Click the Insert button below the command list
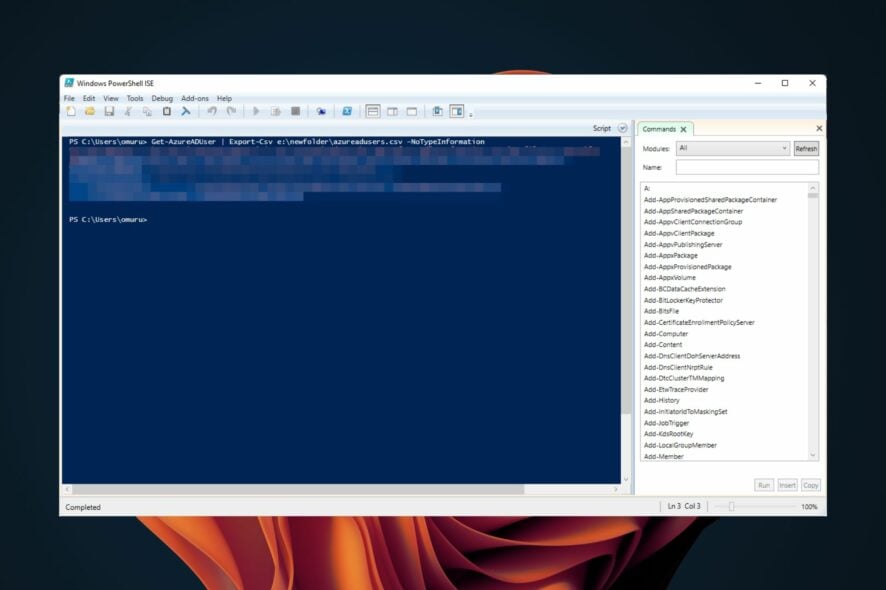Screen dimensions: 886x590 pos(787,484)
